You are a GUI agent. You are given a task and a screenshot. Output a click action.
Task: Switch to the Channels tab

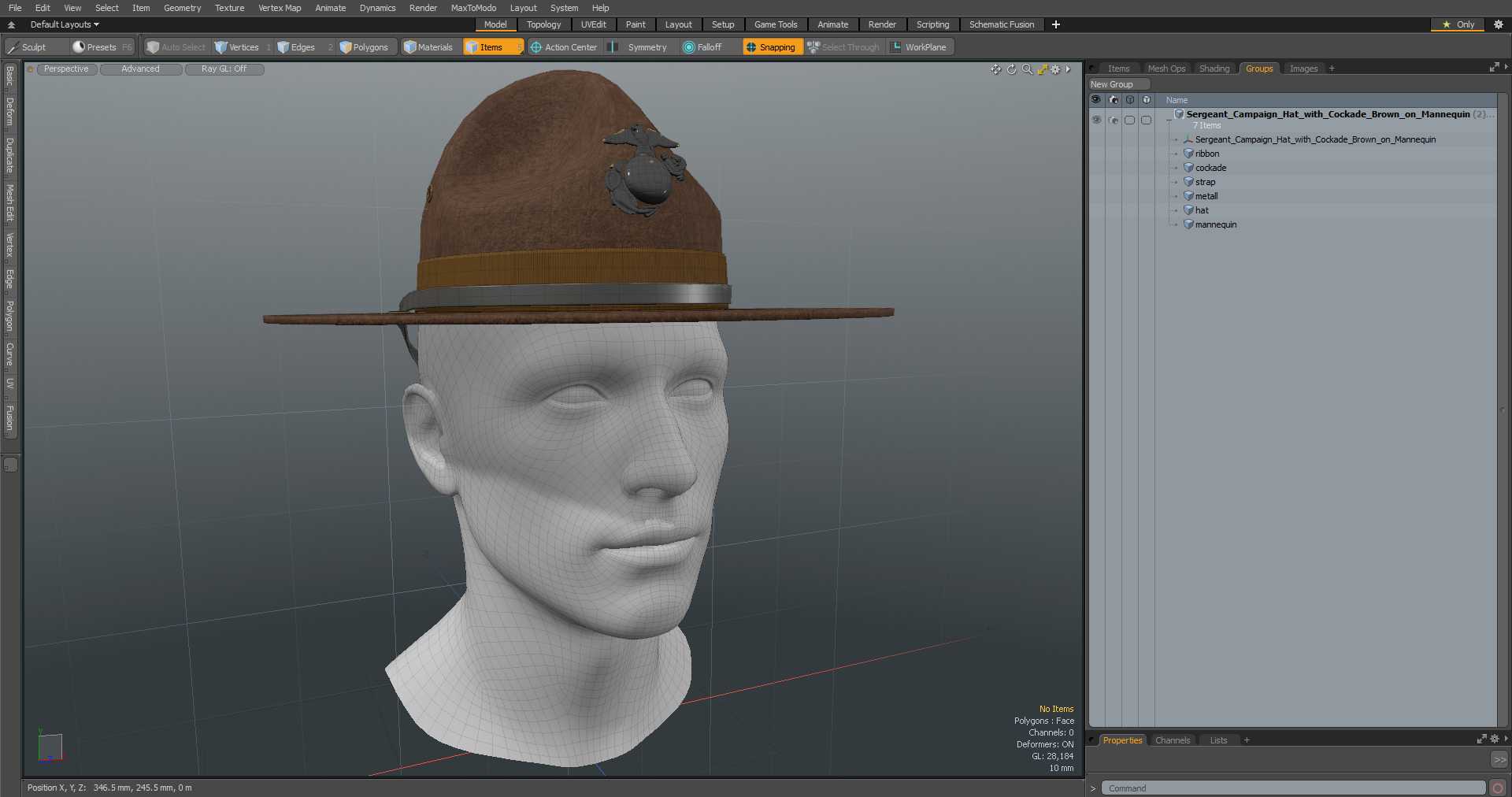tap(1173, 740)
